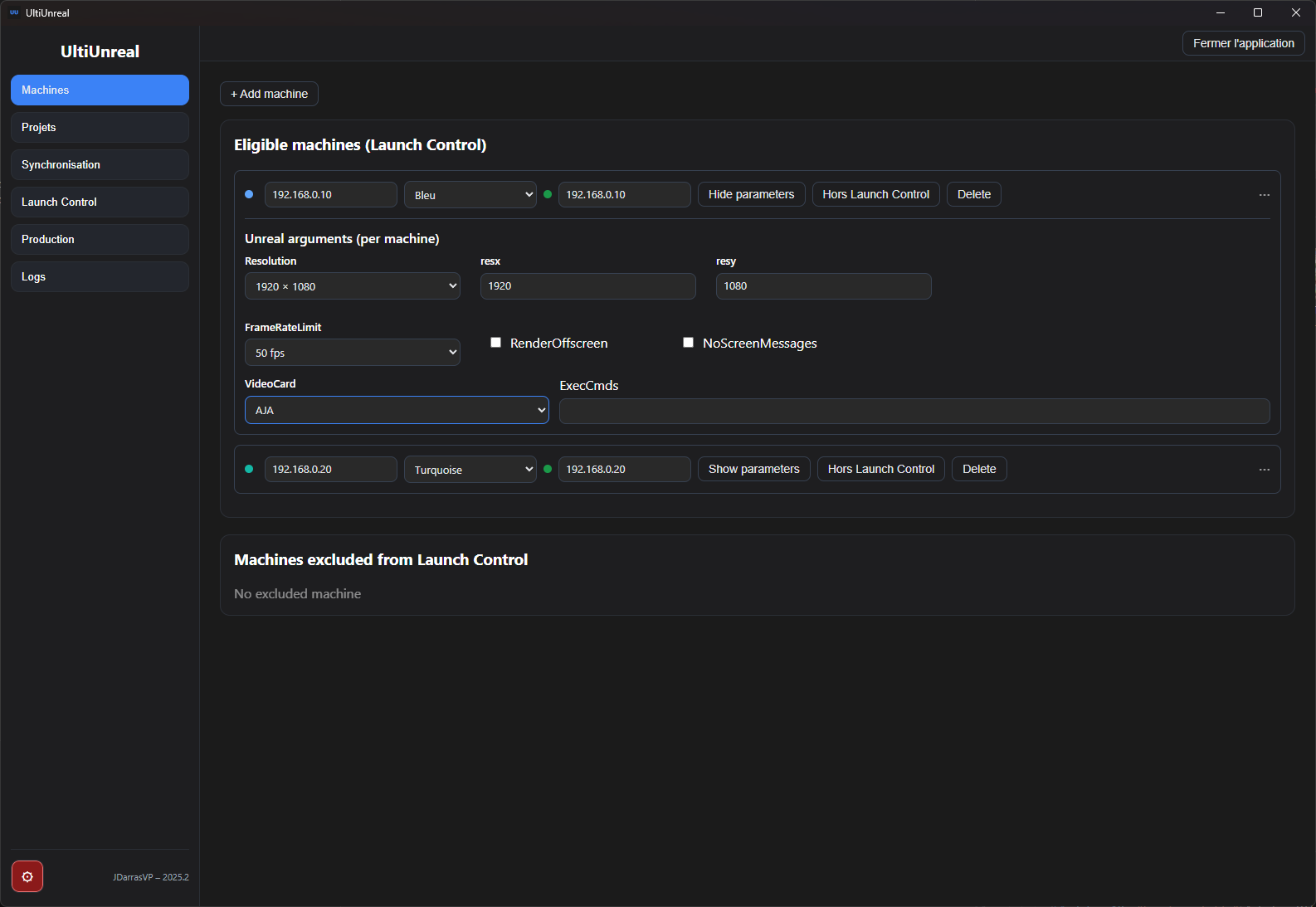Click the more options dots for 192.168.0.10
The height and width of the screenshot is (907, 1316).
tap(1264, 195)
